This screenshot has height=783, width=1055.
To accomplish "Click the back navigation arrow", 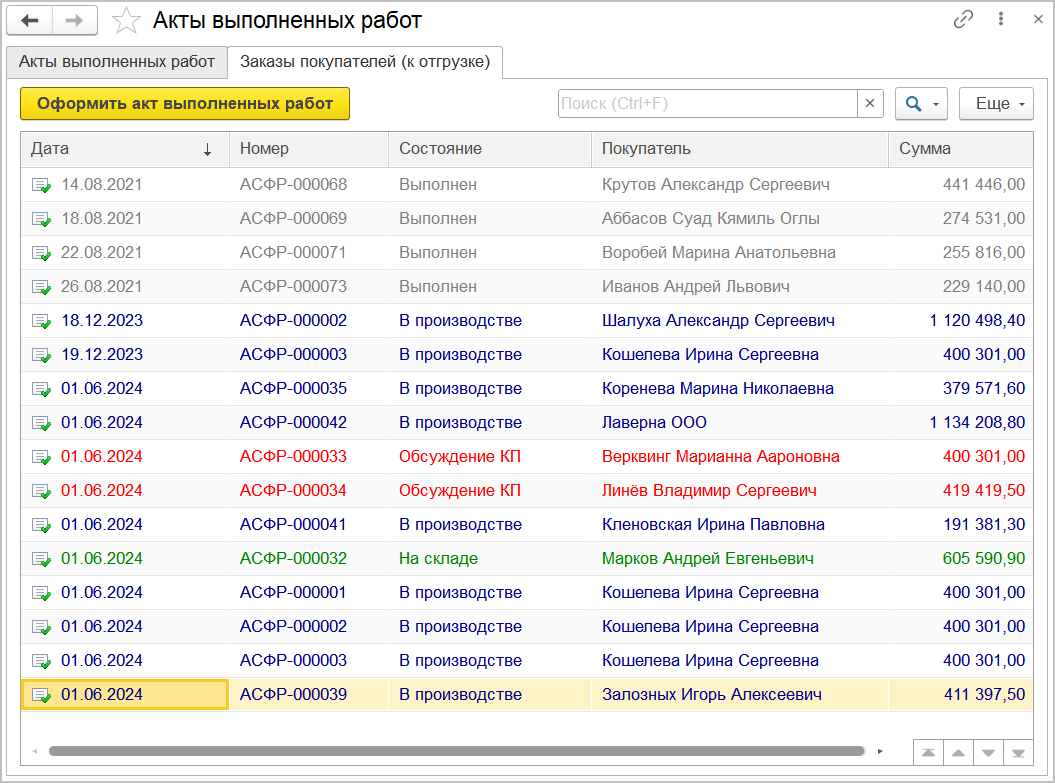I will tap(30, 20).
